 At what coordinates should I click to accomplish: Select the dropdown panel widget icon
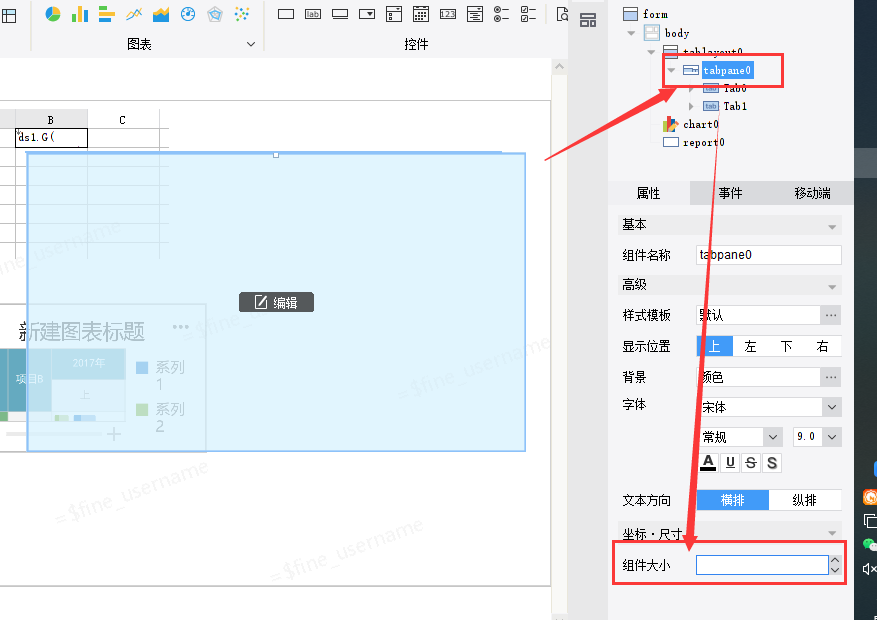(x=394, y=14)
